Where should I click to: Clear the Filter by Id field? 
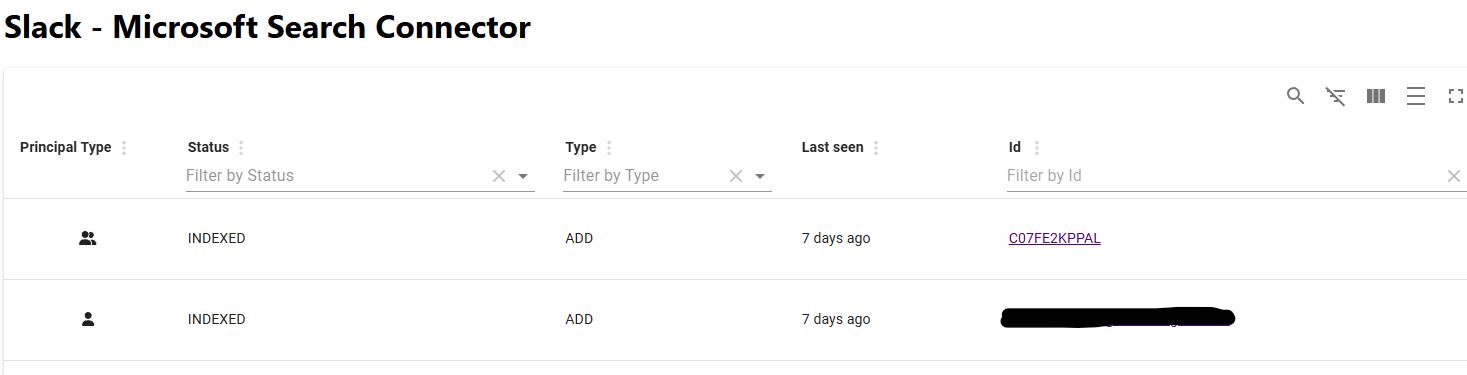click(1454, 176)
